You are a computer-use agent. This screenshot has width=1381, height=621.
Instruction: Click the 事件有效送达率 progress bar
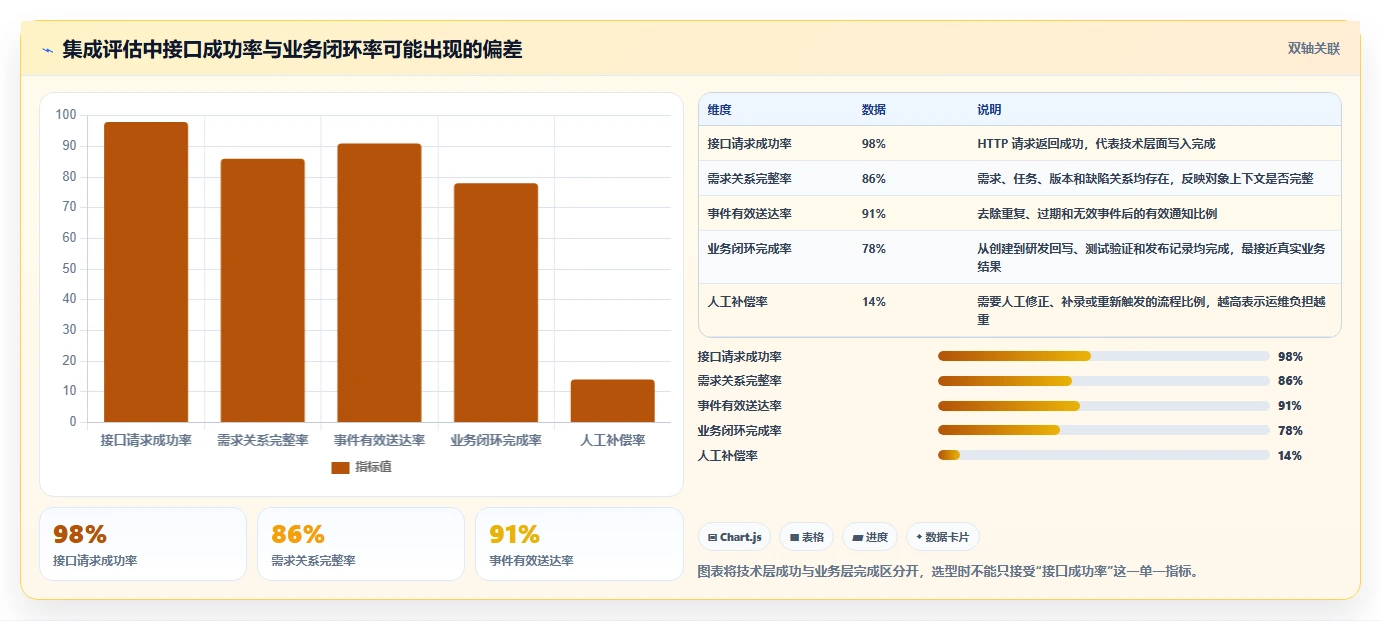(x=1104, y=406)
